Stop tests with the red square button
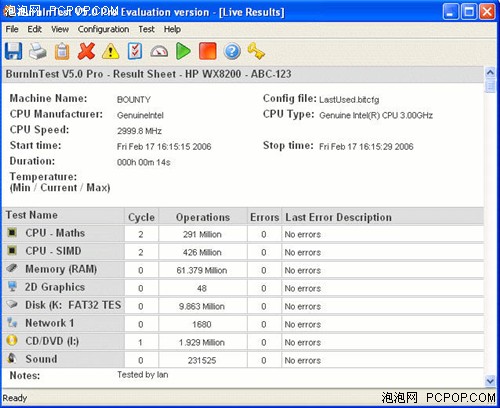The image size is (500, 408). tap(208, 51)
